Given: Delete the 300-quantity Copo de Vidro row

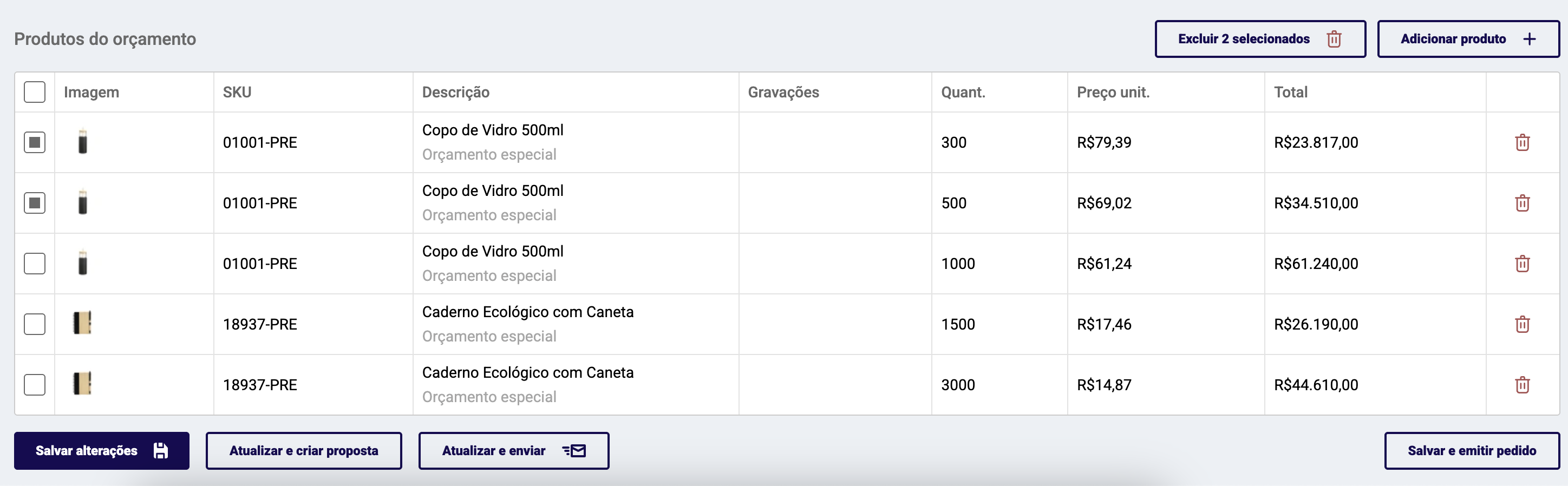Looking at the screenshot, I should pos(1522,142).
